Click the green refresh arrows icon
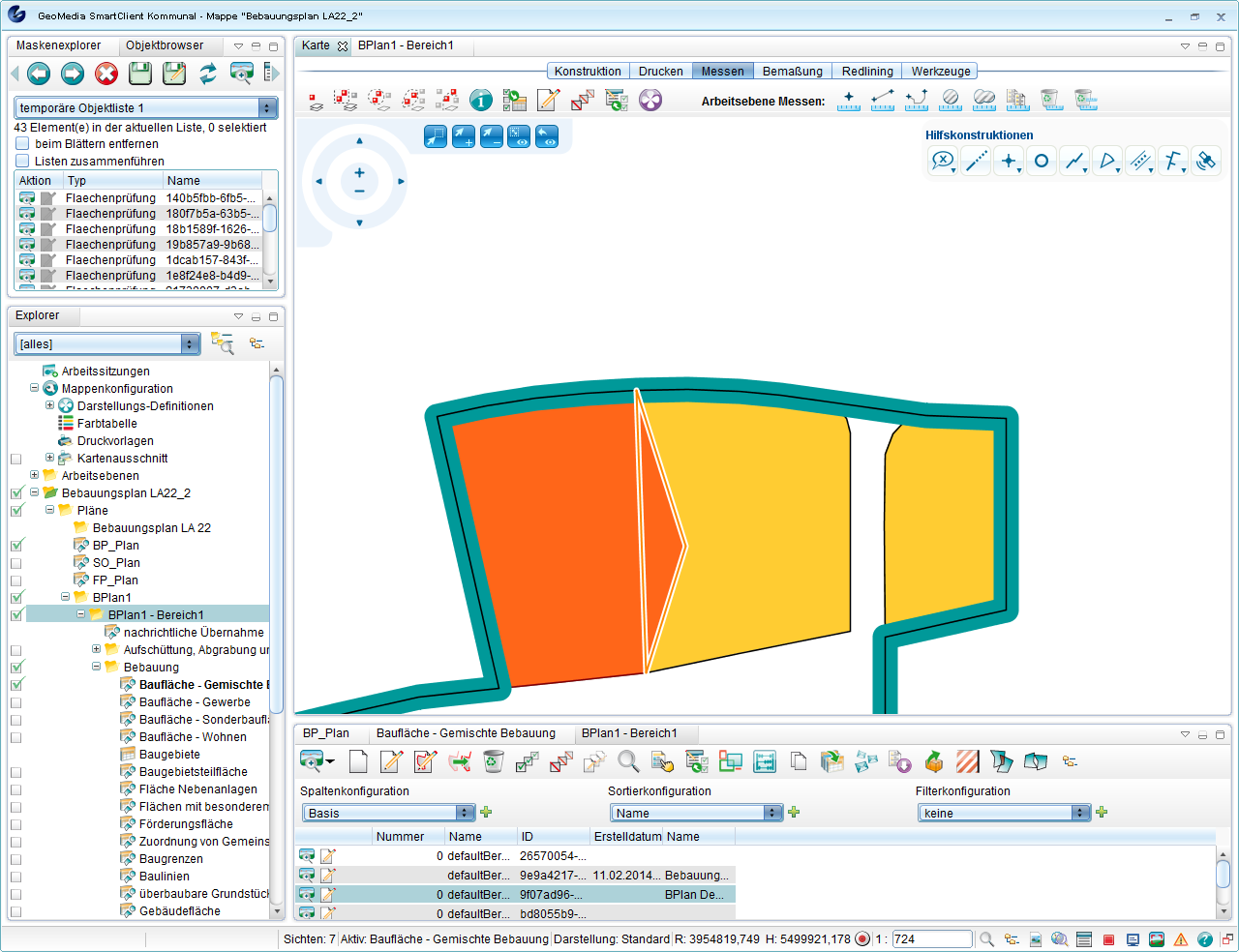The width and height of the screenshot is (1239, 952). point(208,74)
